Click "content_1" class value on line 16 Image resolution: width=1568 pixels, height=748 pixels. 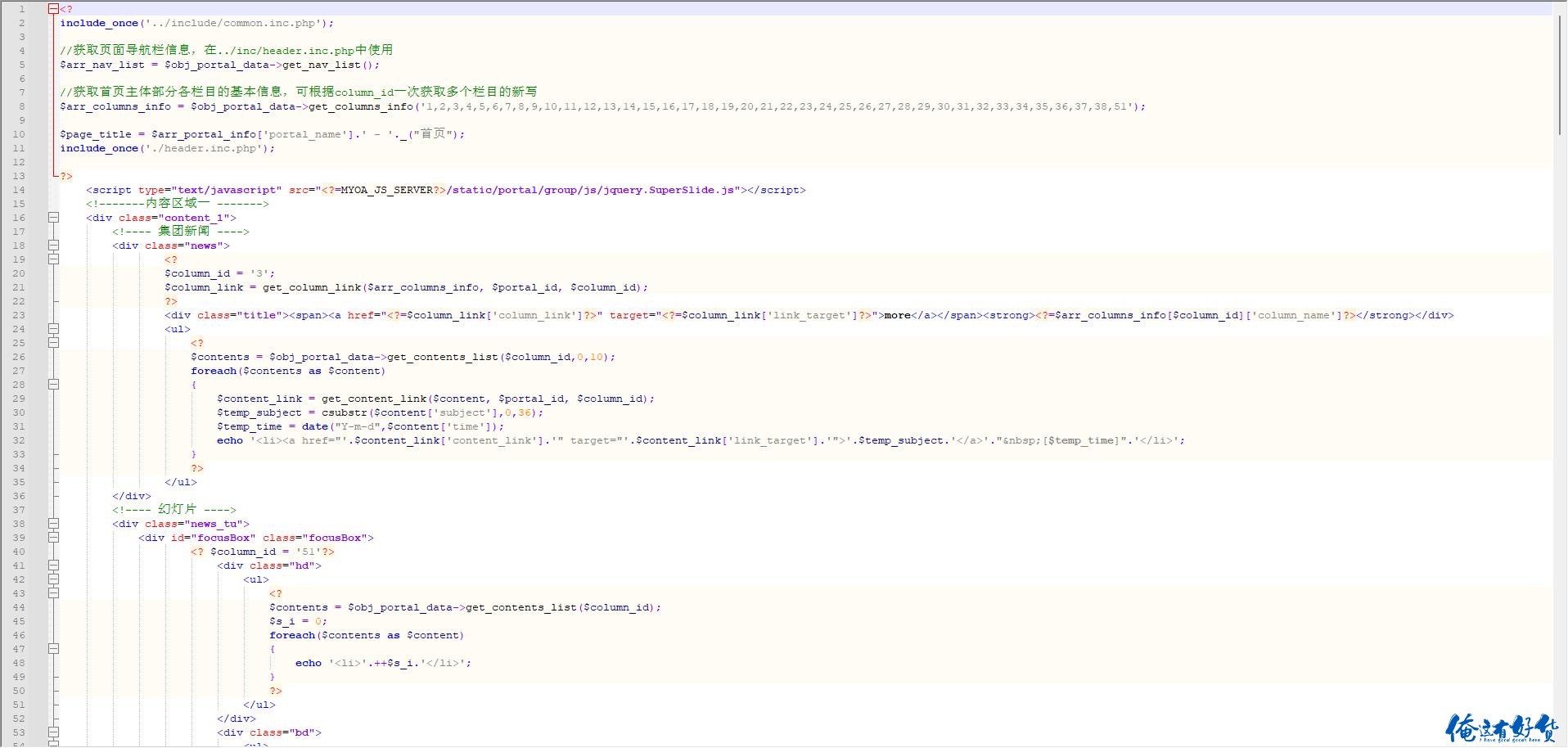click(194, 218)
